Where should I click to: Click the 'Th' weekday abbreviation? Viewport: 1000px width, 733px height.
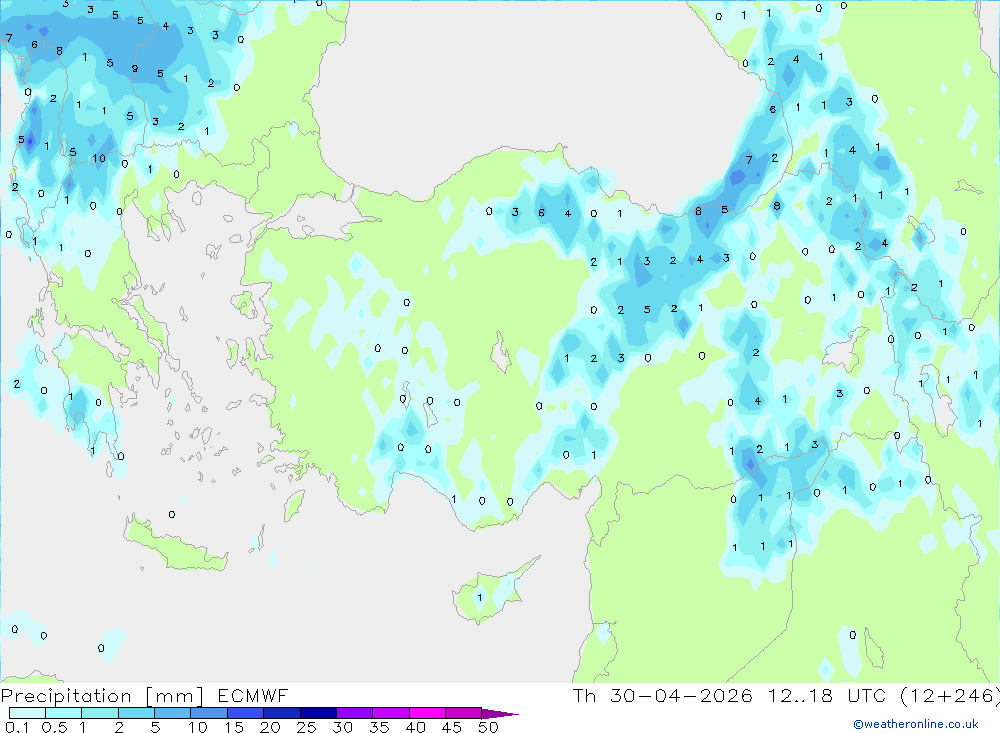click(584, 695)
